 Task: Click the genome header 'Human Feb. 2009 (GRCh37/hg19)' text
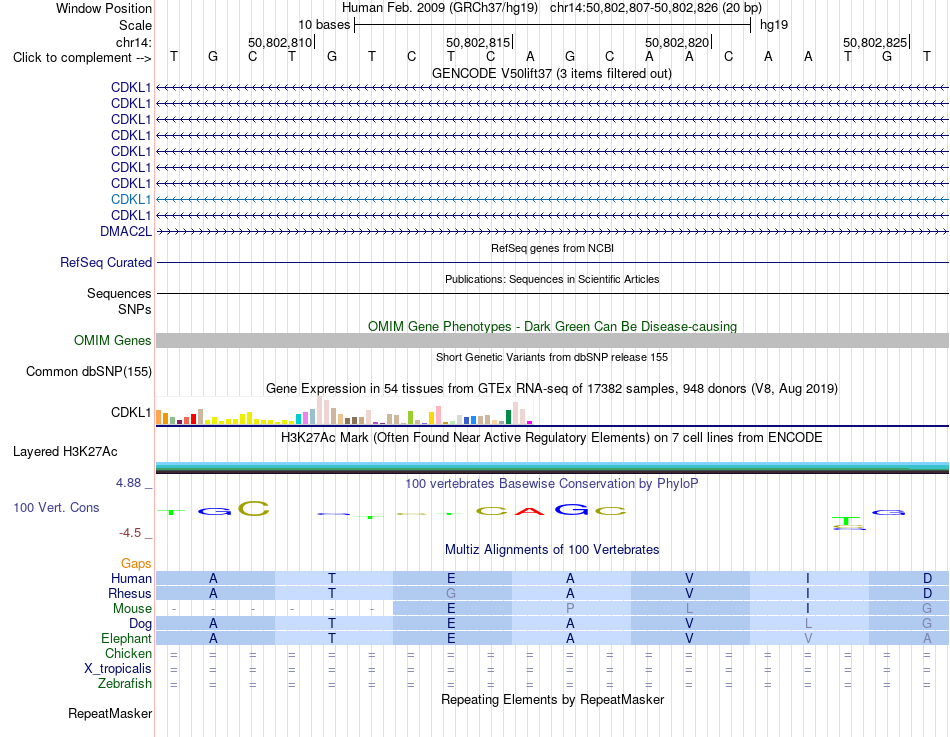(440, 8)
